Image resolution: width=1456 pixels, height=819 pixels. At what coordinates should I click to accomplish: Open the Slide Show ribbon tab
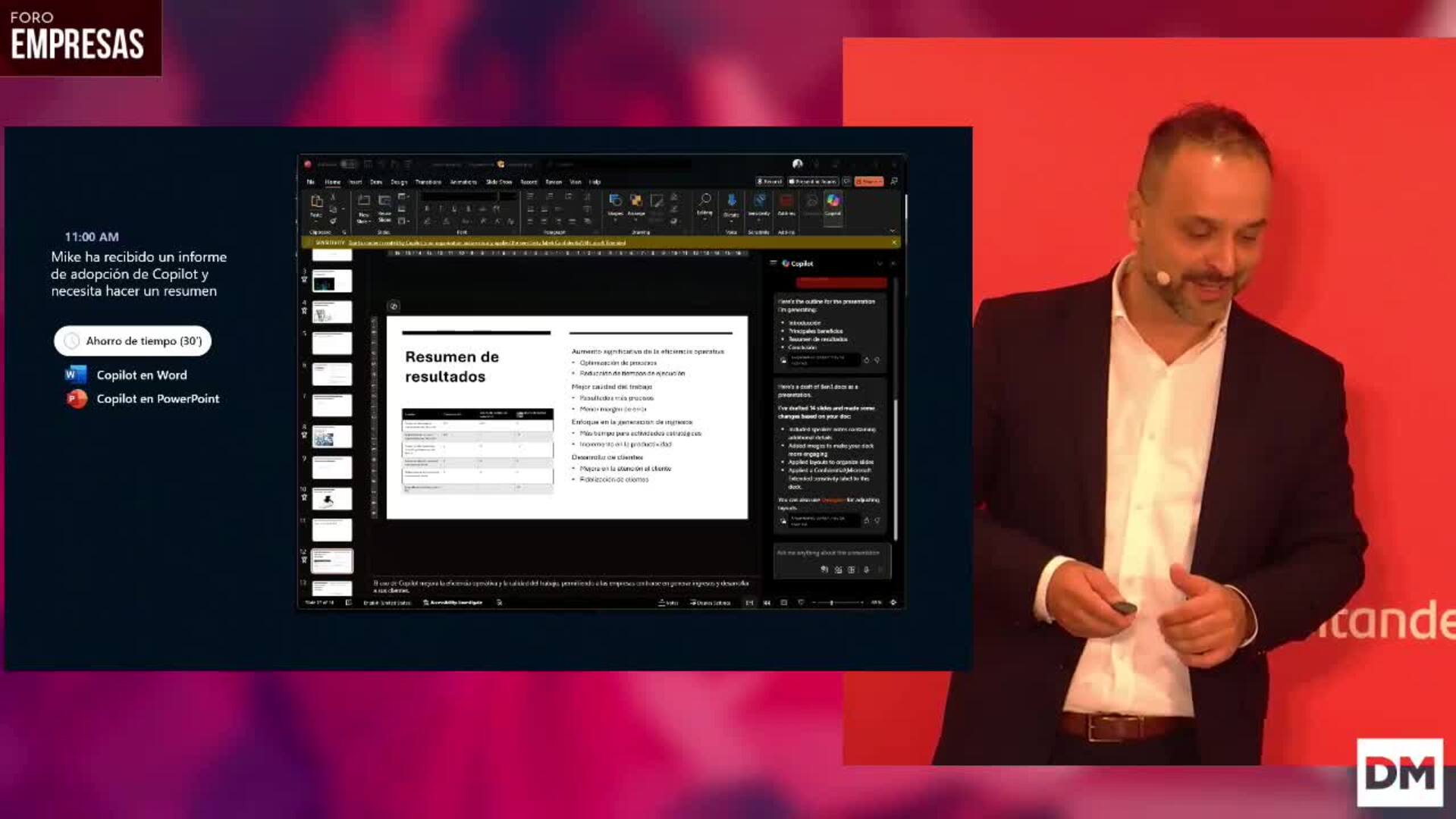[498, 182]
